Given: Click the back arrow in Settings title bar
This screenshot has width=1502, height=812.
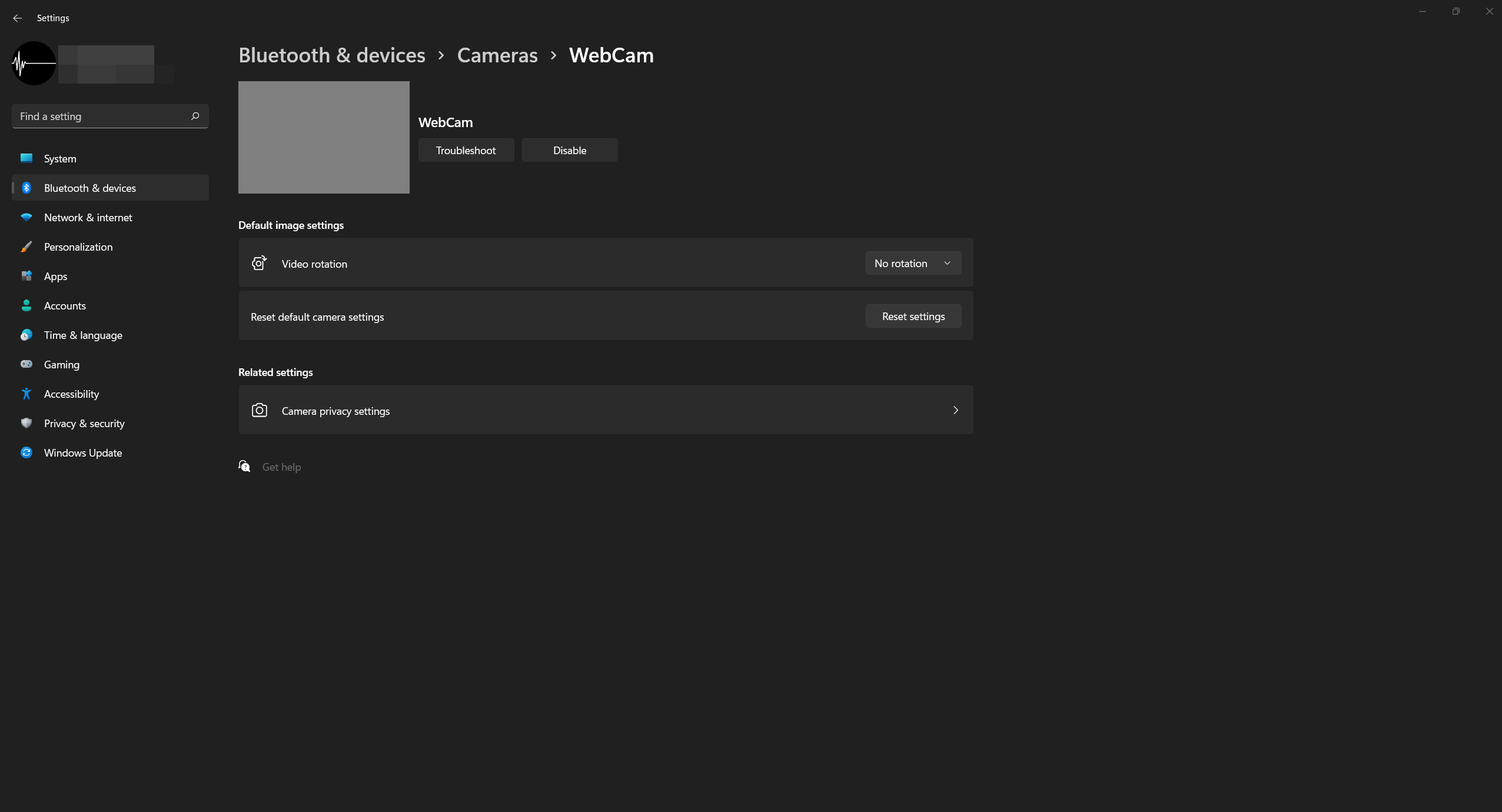Looking at the screenshot, I should (18, 18).
